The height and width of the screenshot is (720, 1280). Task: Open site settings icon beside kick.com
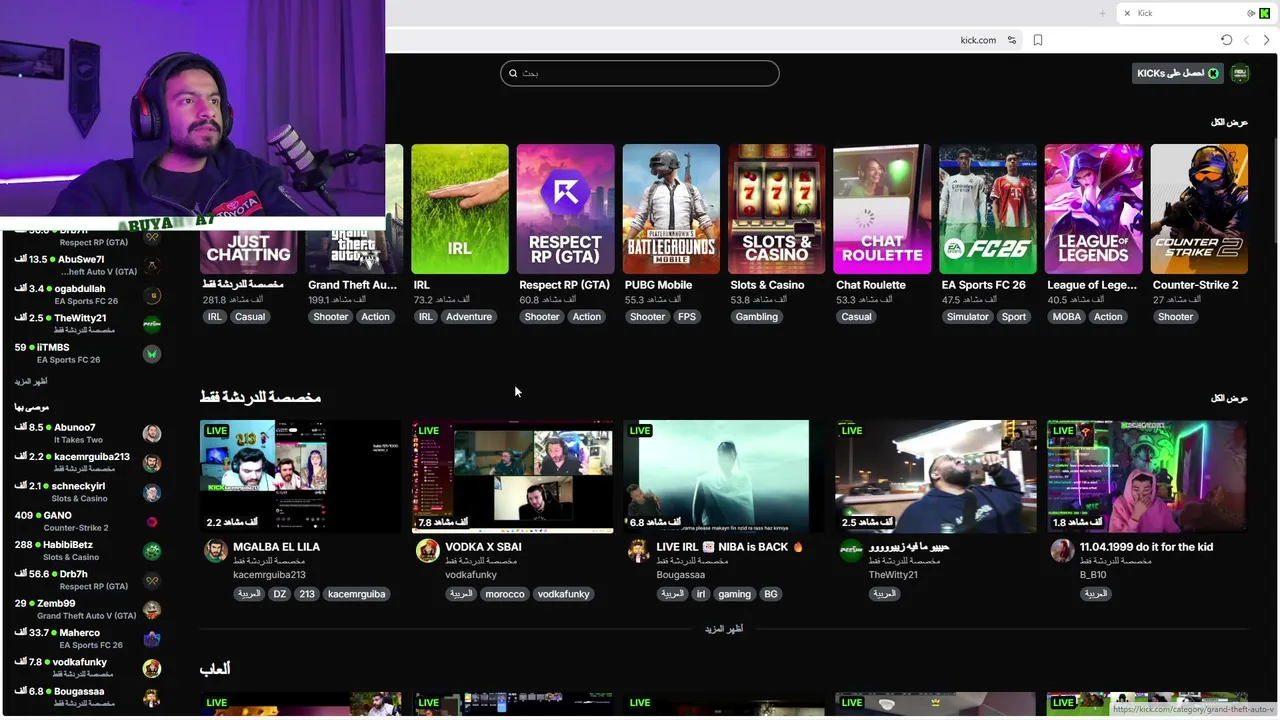point(1012,40)
